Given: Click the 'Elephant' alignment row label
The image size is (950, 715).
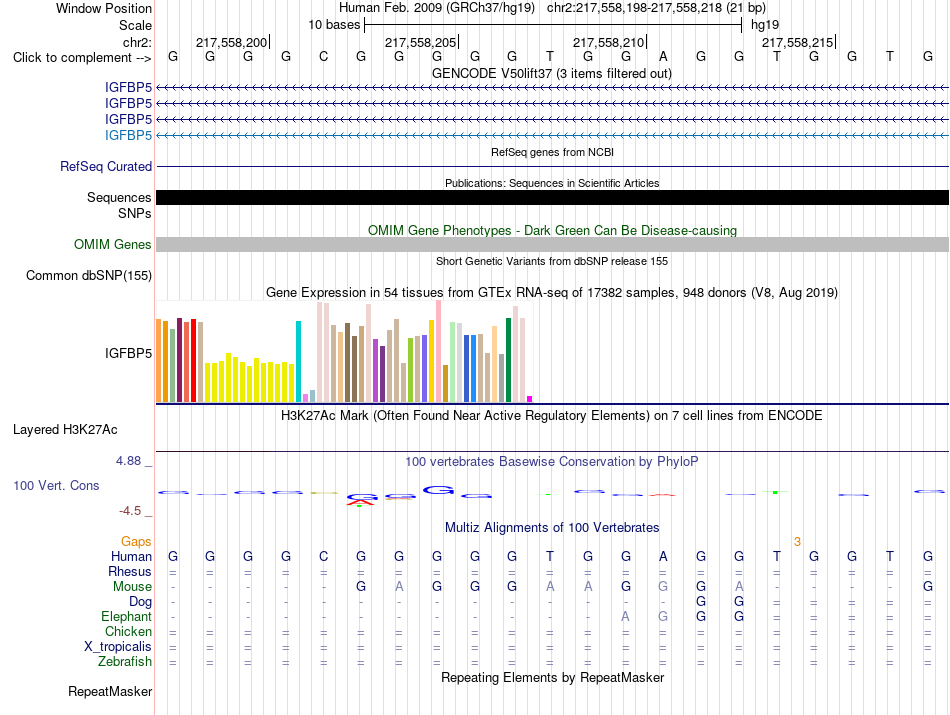Looking at the screenshot, I should pyautogui.click(x=126, y=617).
